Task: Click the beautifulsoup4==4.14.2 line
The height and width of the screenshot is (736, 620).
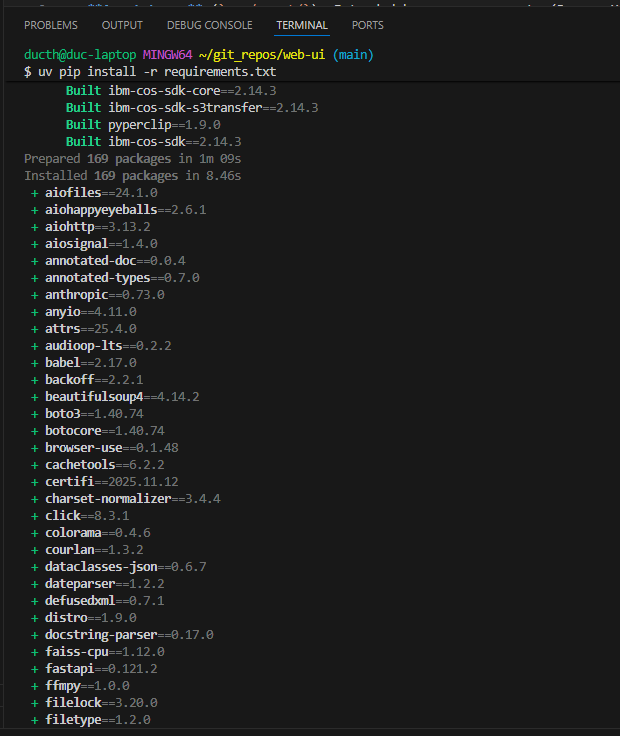Action: 122,396
